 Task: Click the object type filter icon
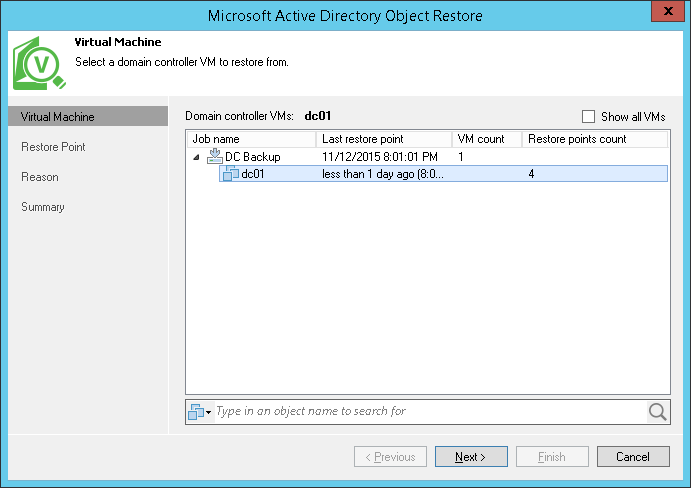point(195,411)
